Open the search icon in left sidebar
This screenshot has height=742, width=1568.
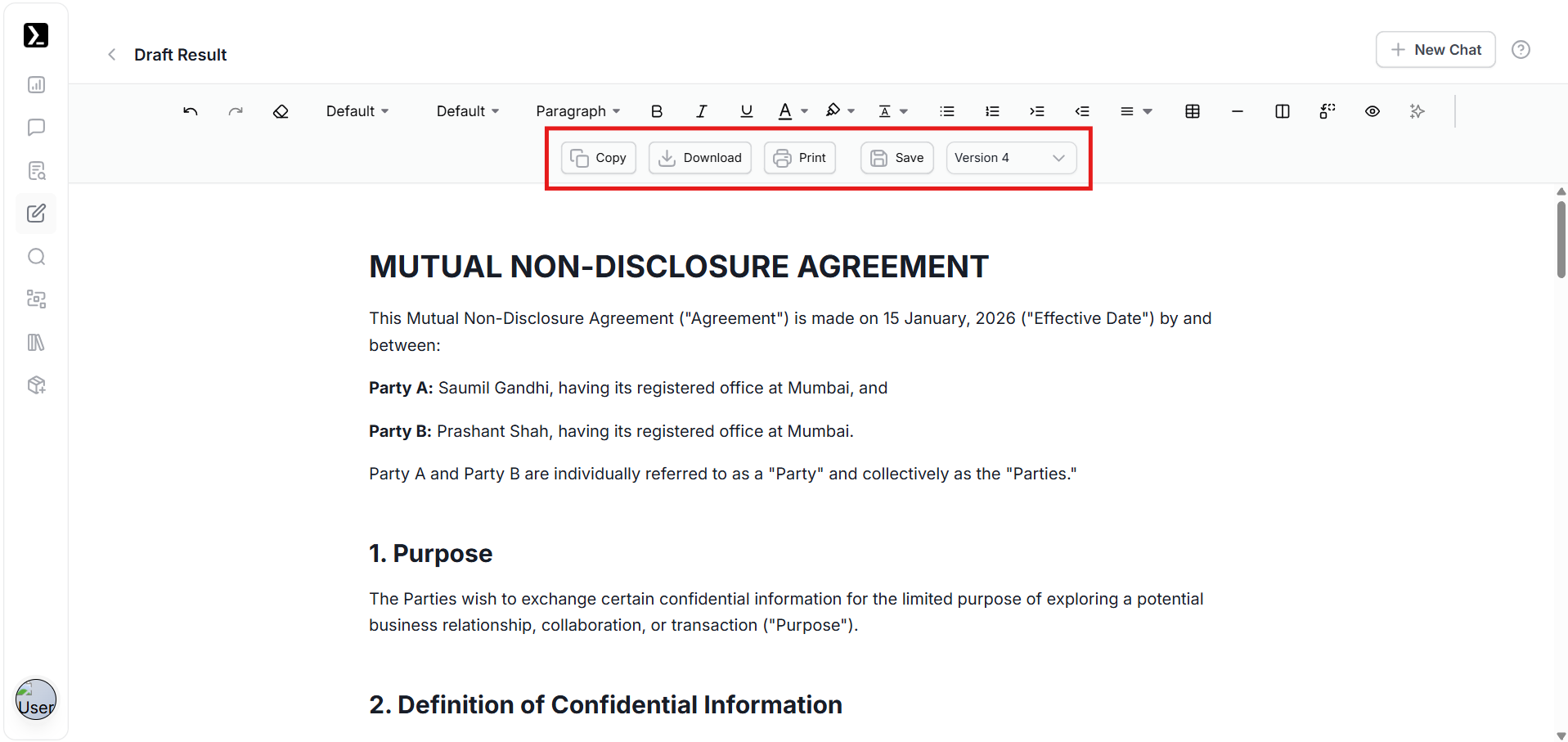[36, 257]
